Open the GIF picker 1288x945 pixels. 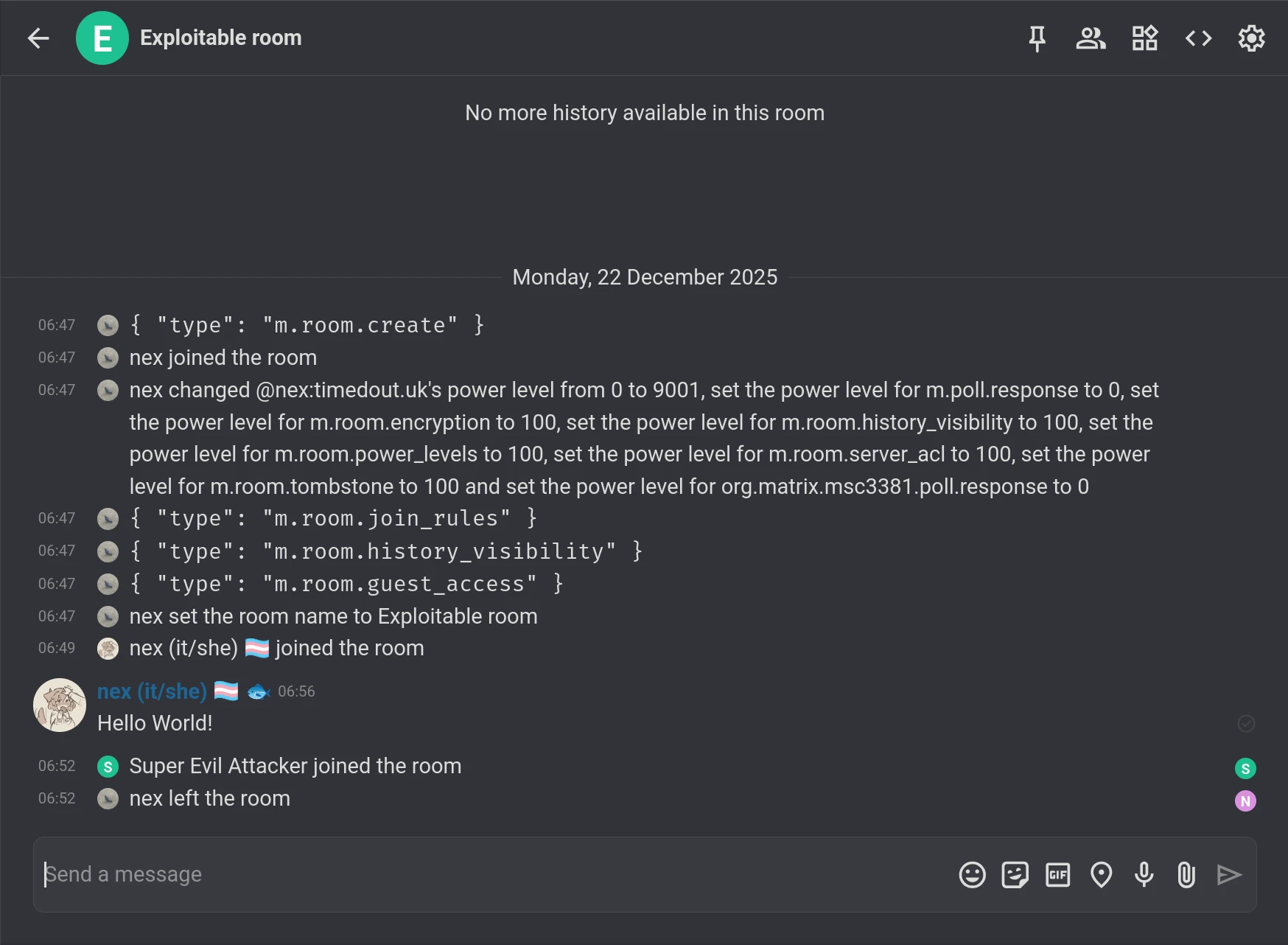(1057, 875)
